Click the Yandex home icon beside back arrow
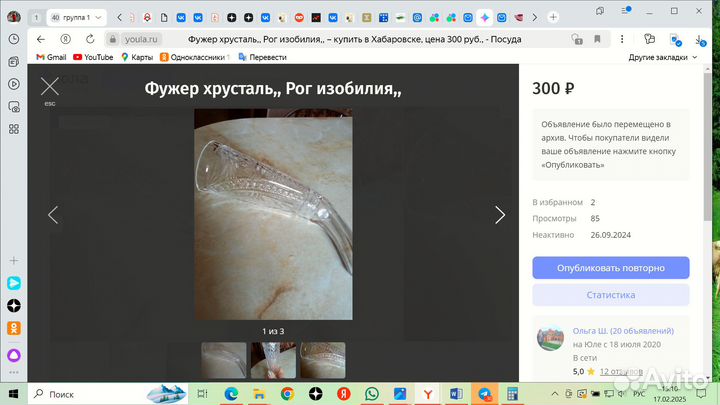Image resolution: width=720 pixels, height=405 pixels. click(x=66, y=39)
